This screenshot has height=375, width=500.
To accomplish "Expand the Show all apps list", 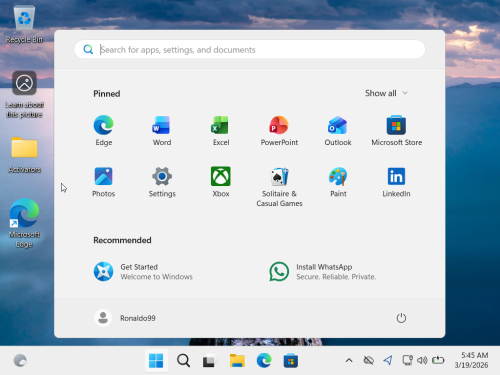I will 386,93.
